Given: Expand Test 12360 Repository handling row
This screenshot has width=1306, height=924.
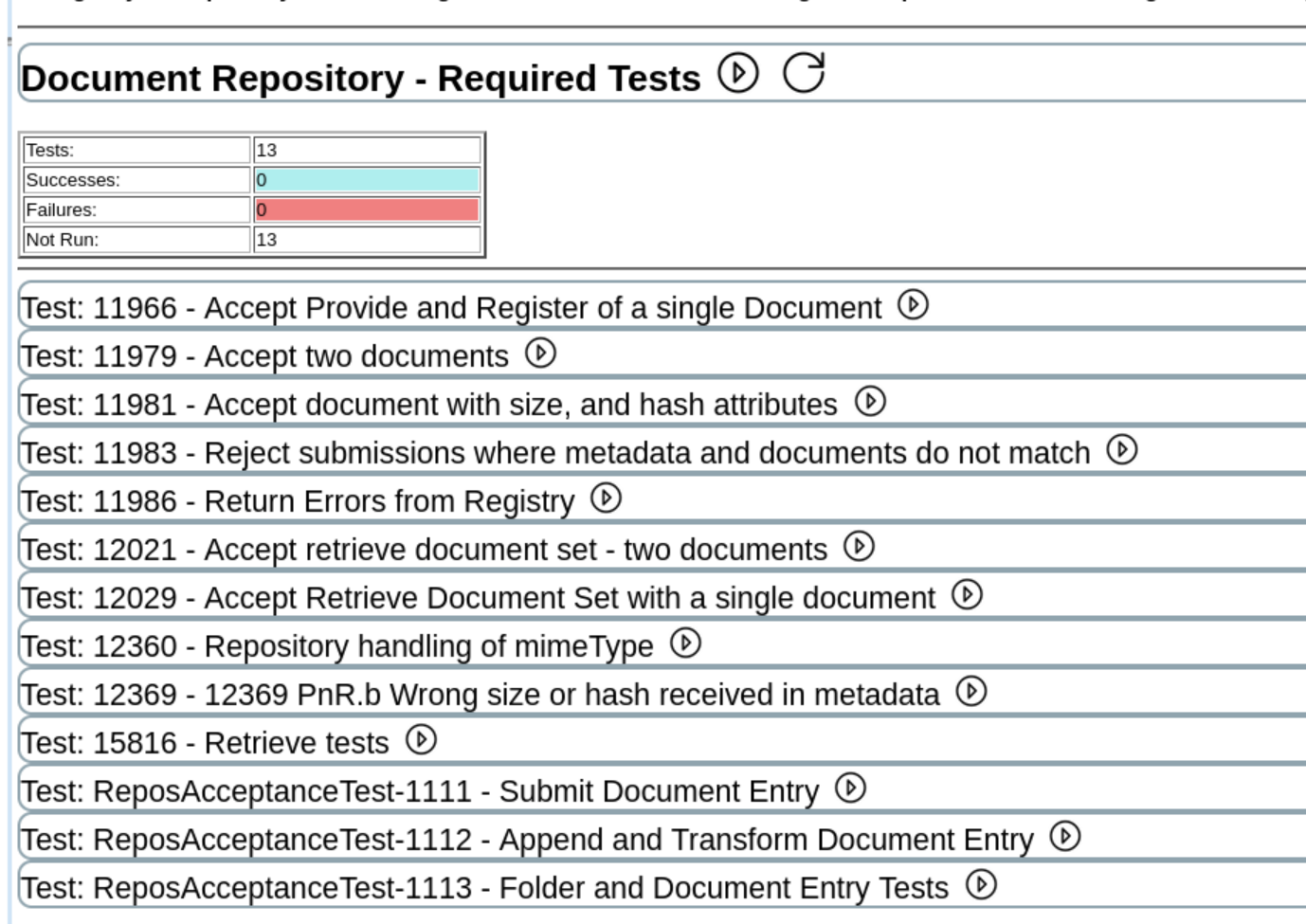Looking at the screenshot, I should 336,647.
